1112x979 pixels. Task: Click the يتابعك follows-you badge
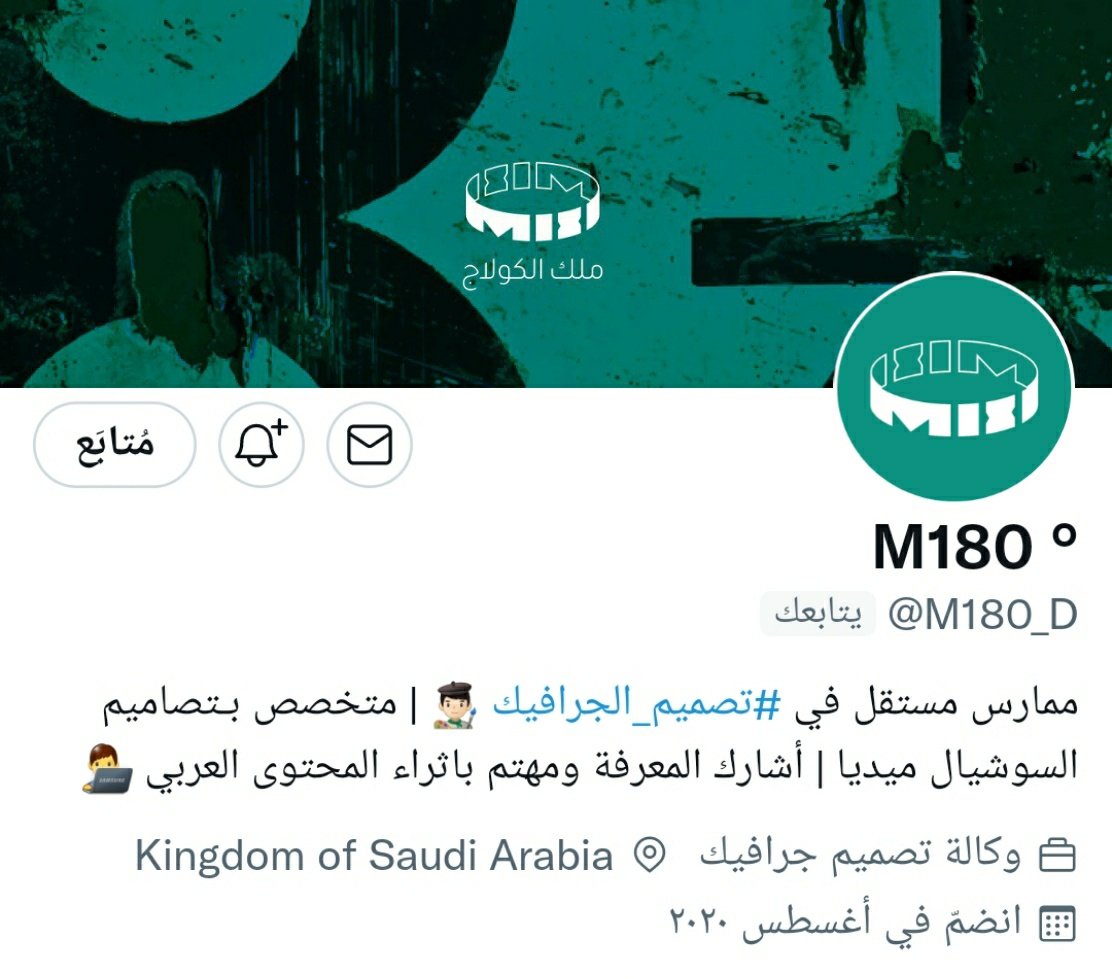pos(818,613)
